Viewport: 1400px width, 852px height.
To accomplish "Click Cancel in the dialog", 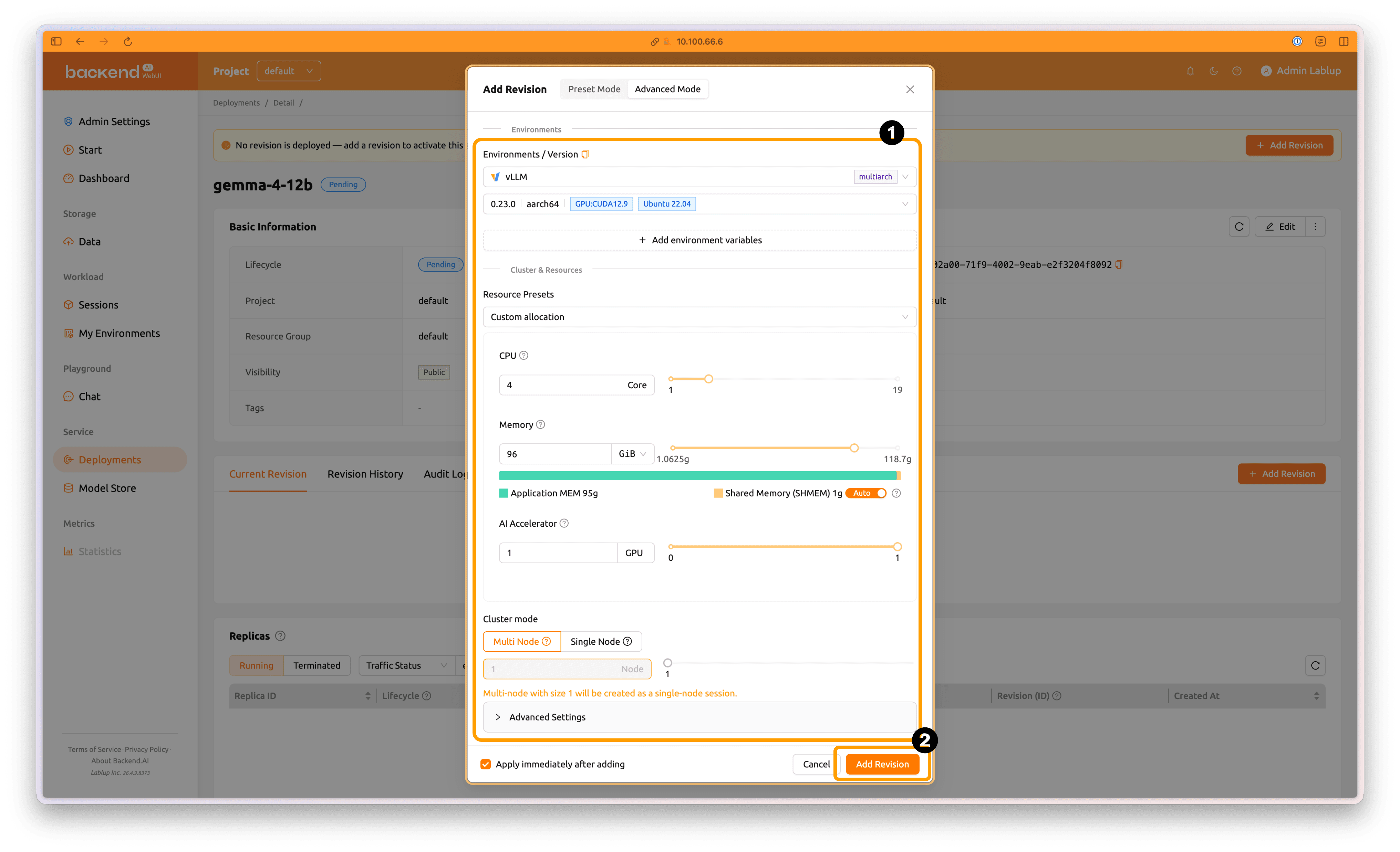I will [x=816, y=764].
